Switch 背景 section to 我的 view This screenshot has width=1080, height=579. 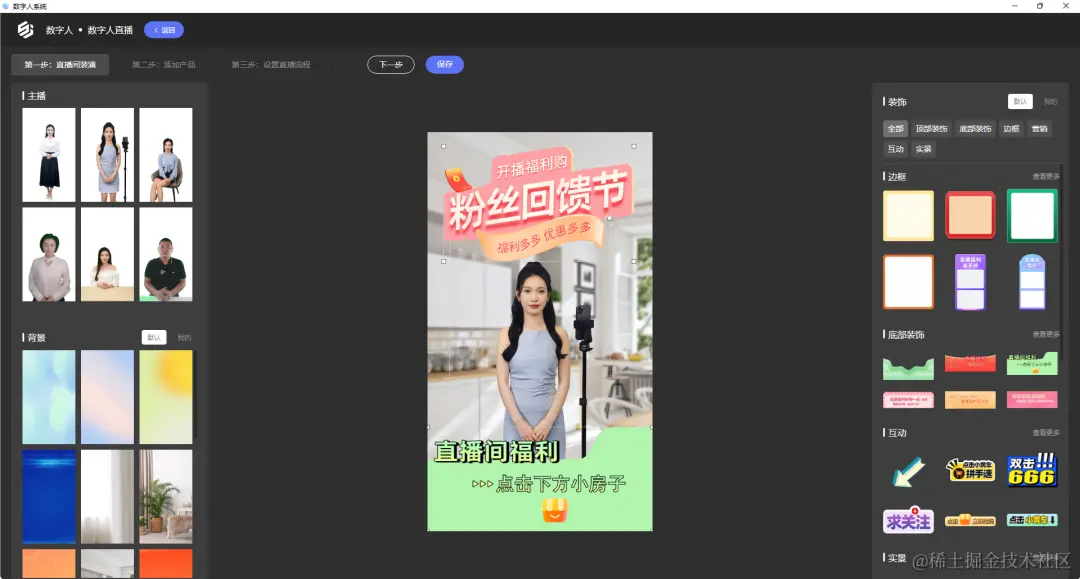coord(186,337)
